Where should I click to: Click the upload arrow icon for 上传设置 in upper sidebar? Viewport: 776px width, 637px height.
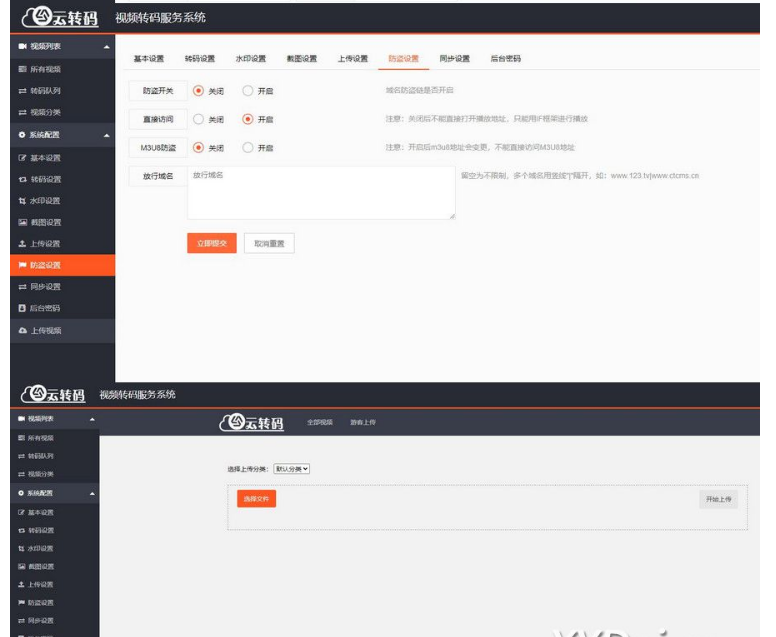22,244
